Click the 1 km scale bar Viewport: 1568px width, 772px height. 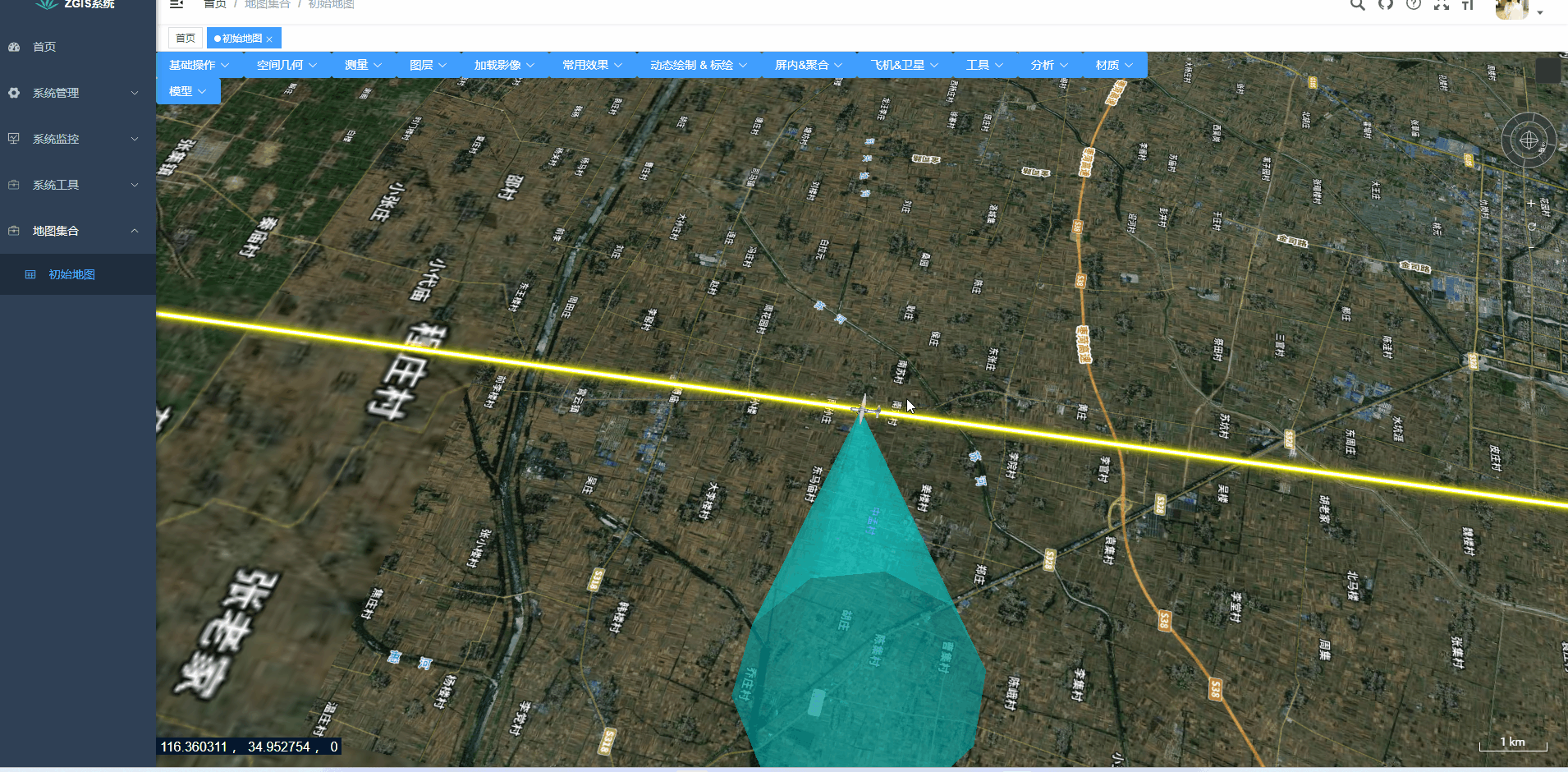tap(1513, 743)
